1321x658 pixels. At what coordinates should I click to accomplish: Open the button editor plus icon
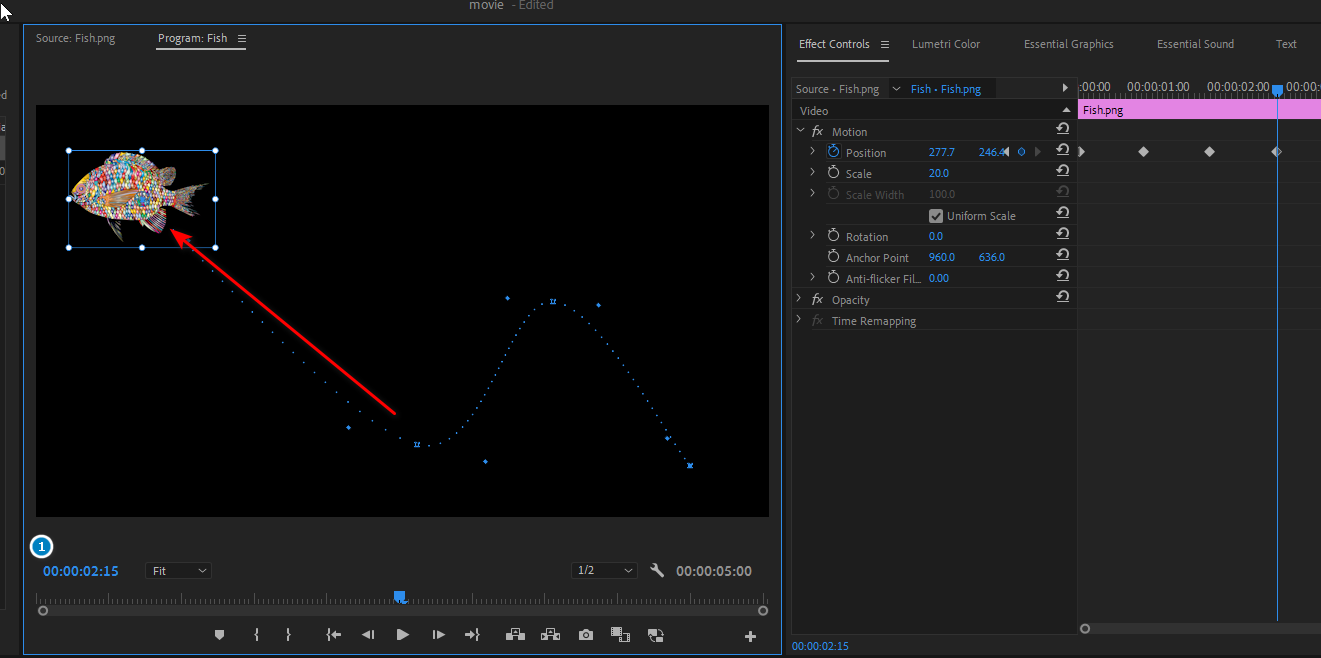point(750,636)
